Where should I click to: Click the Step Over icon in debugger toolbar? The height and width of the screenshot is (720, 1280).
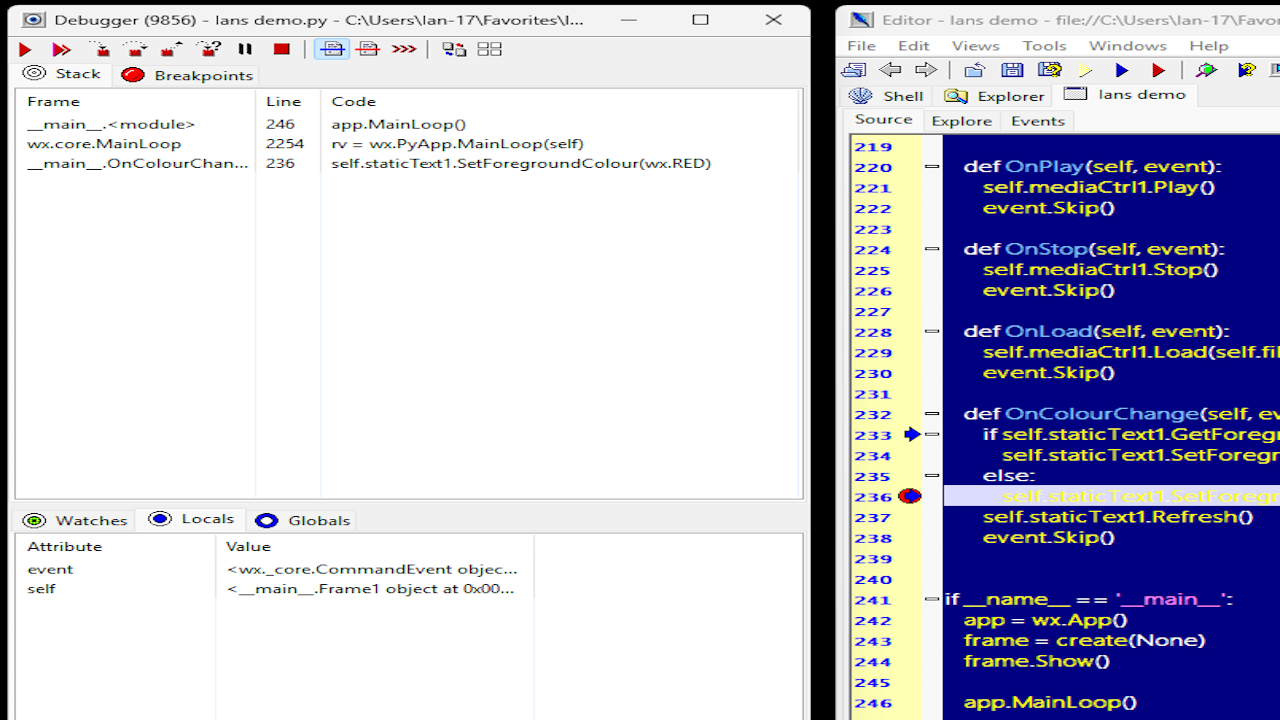[x=135, y=49]
